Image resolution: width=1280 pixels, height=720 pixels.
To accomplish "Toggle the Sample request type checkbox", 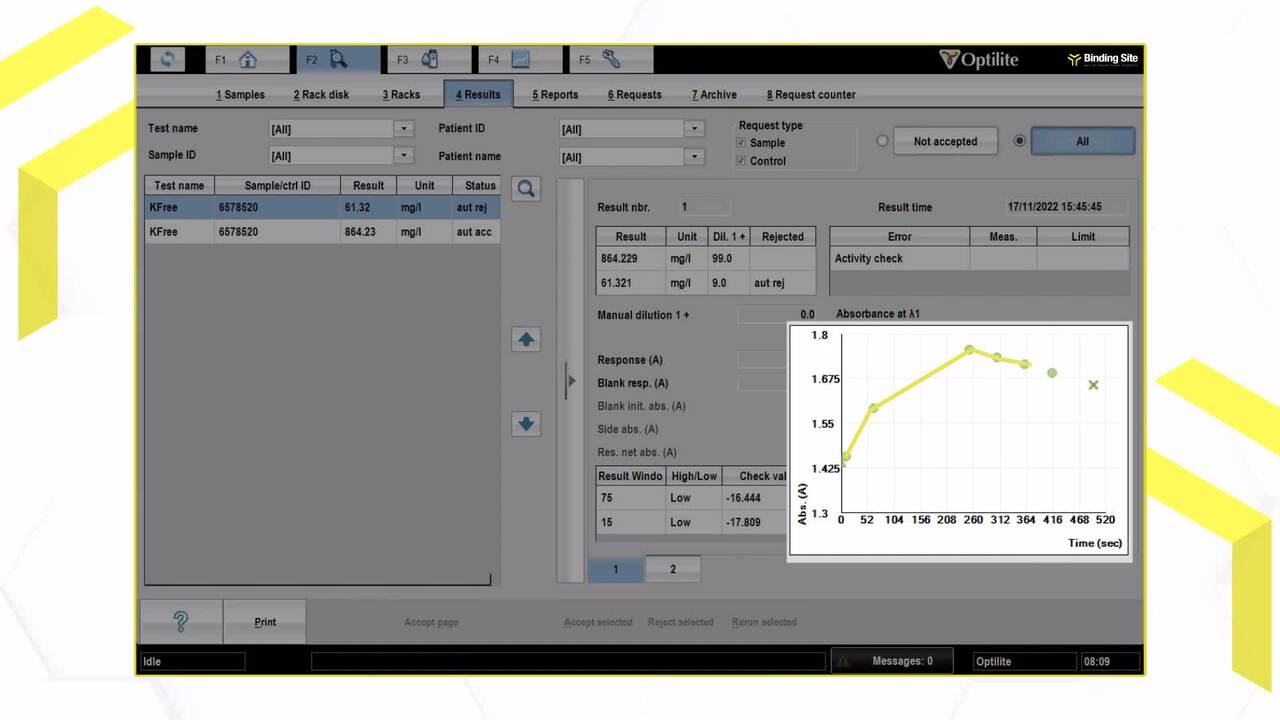I will [x=741, y=143].
